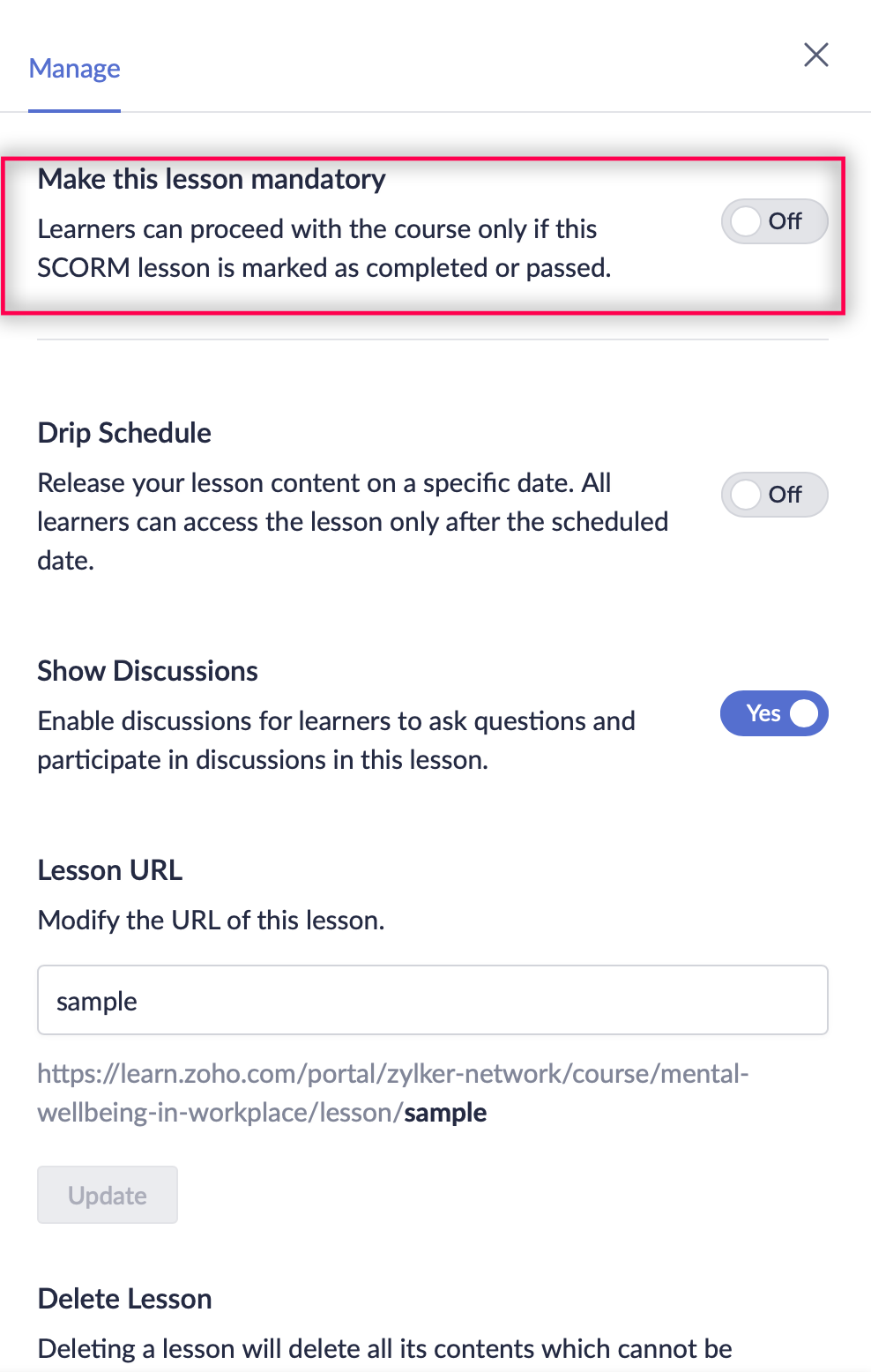
Task: Enable the Make this lesson mandatory toggle
Action: (773, 221)
